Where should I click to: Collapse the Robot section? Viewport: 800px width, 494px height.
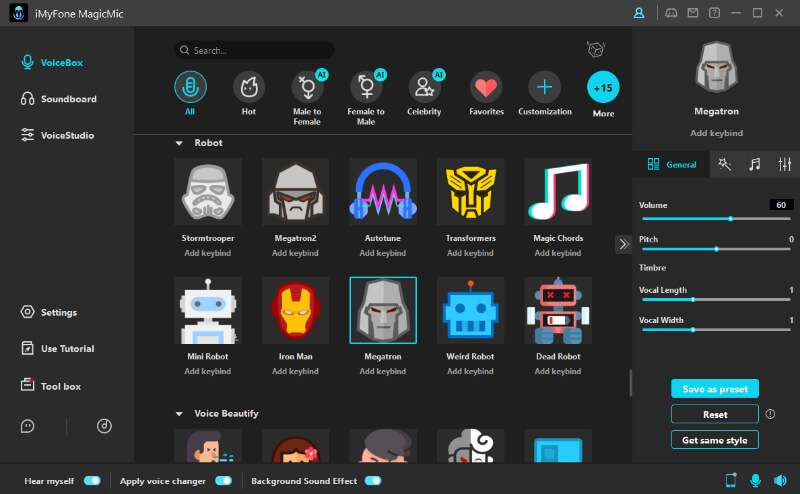pyautogui.click(x=179, y=143)
